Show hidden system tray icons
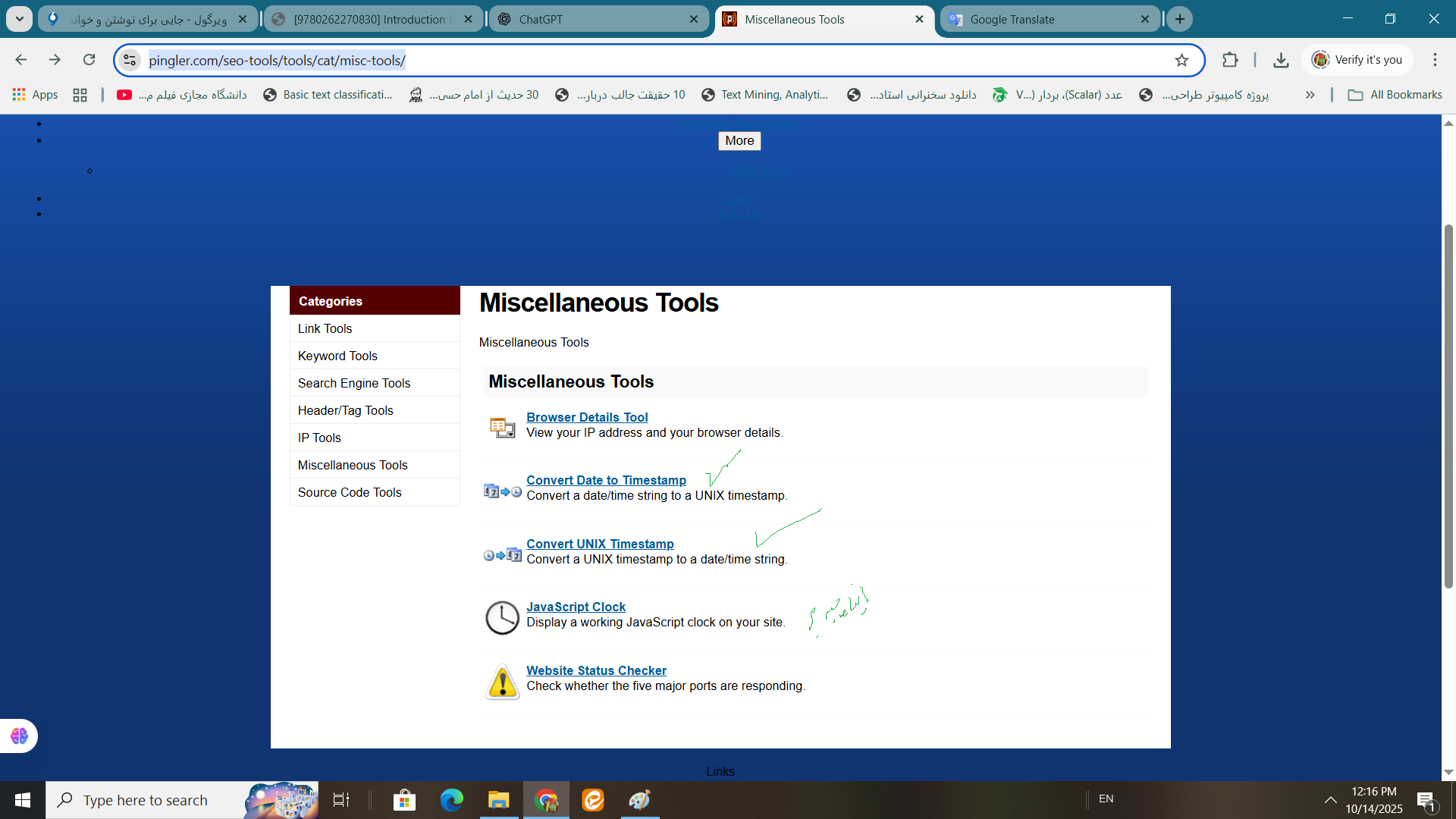The height and width of the screenshot is (819, 1456). tap(1330, 800)
